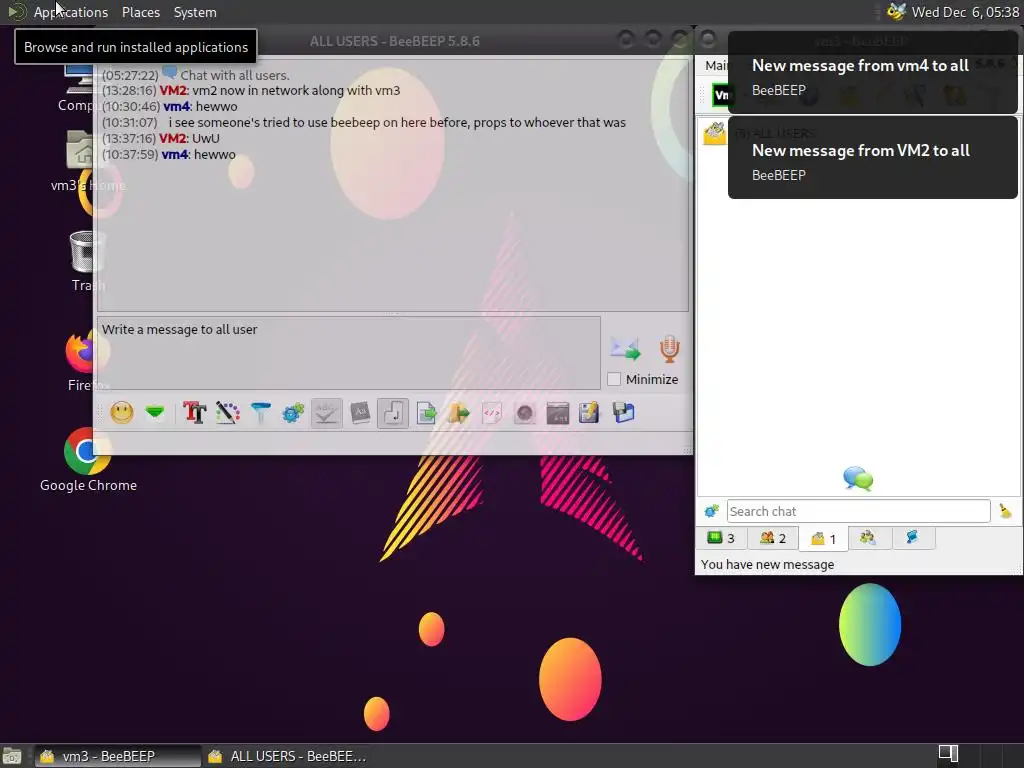Viewport: 1024px width, 768px height.
Task: Switch to 'vm3 - BeeBEEP' taskbar button
Action: (118, 756)
